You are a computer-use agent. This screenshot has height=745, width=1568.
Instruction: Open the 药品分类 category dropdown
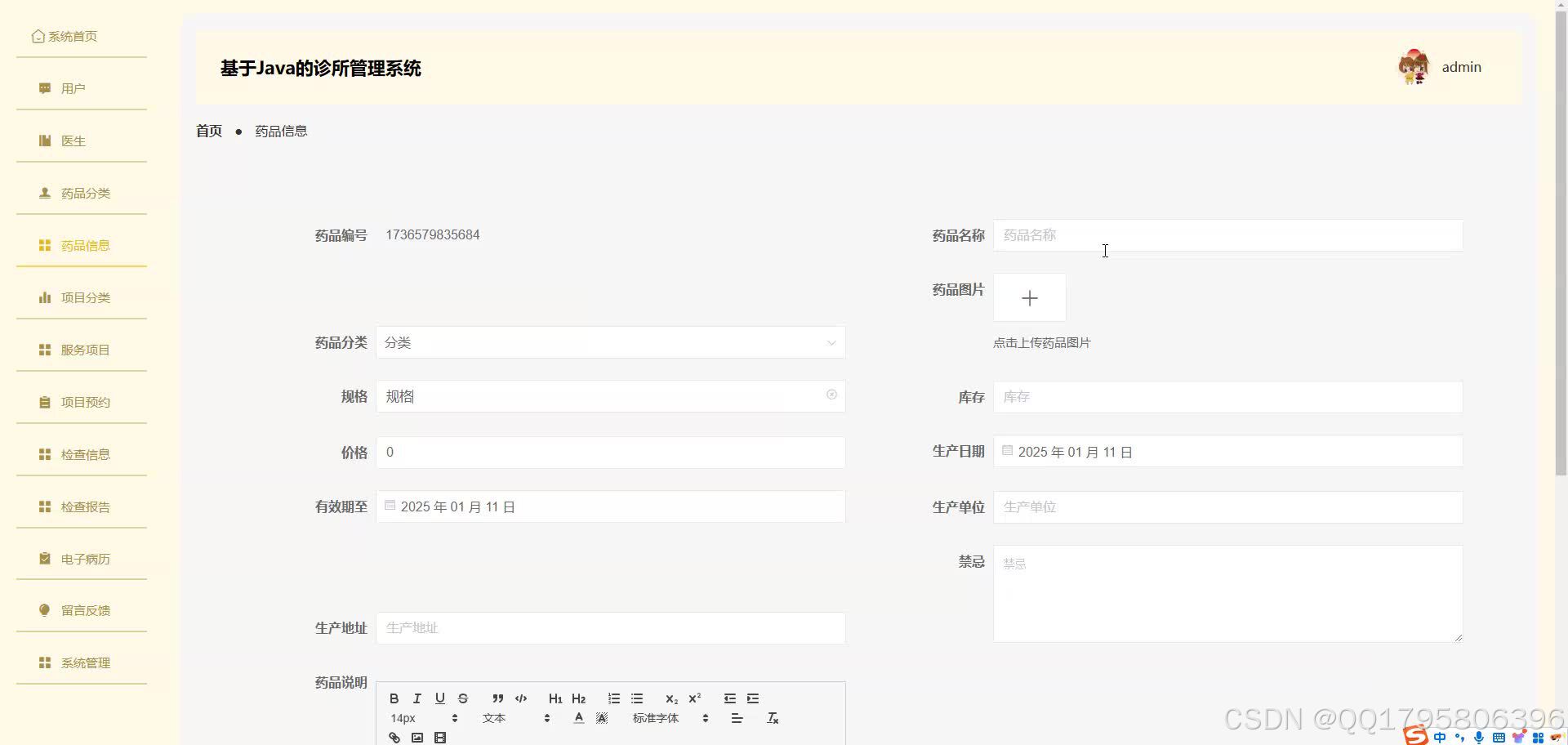(610, 342)
